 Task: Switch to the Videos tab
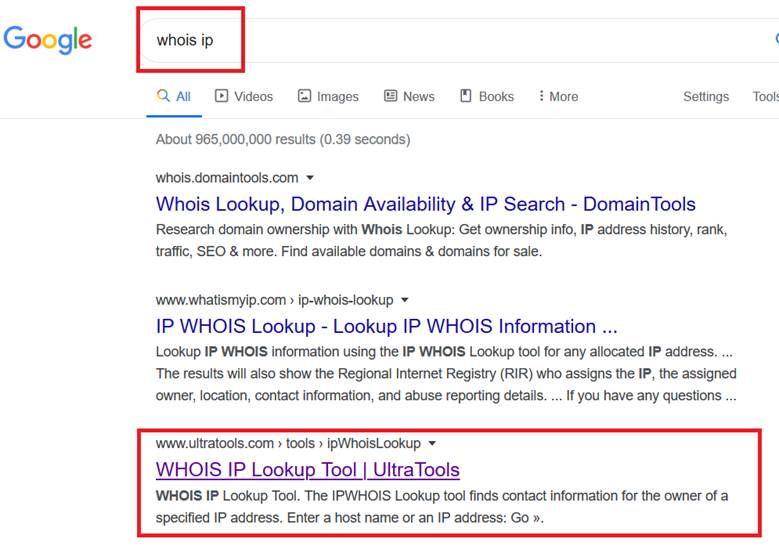[252, 96]
